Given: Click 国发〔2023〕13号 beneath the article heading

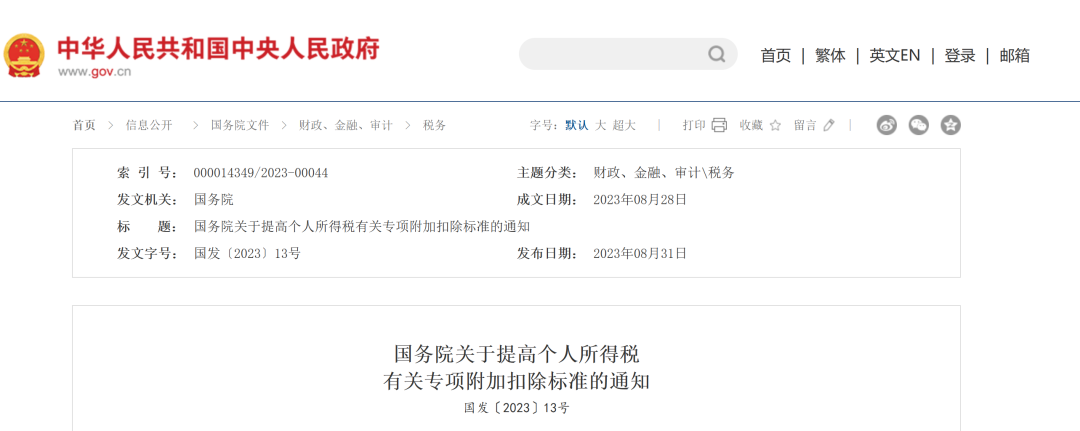Looking at the screenshot, I should click(x=517, y=408).
